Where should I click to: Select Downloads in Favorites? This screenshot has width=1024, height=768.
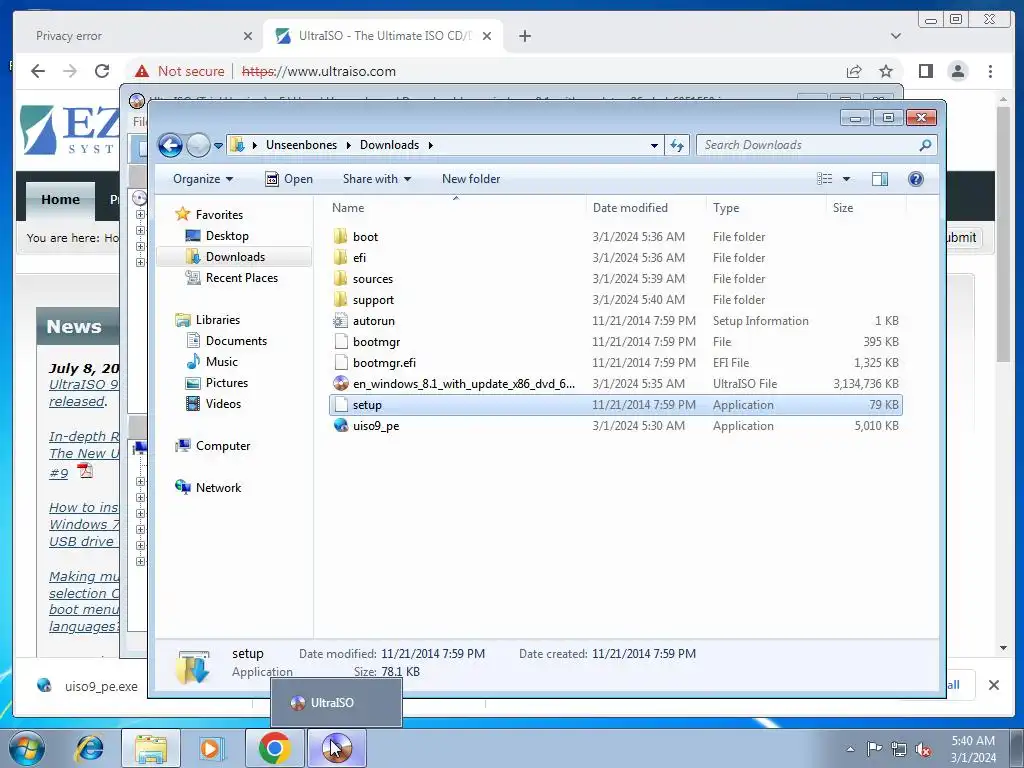[x=234, y=257]
